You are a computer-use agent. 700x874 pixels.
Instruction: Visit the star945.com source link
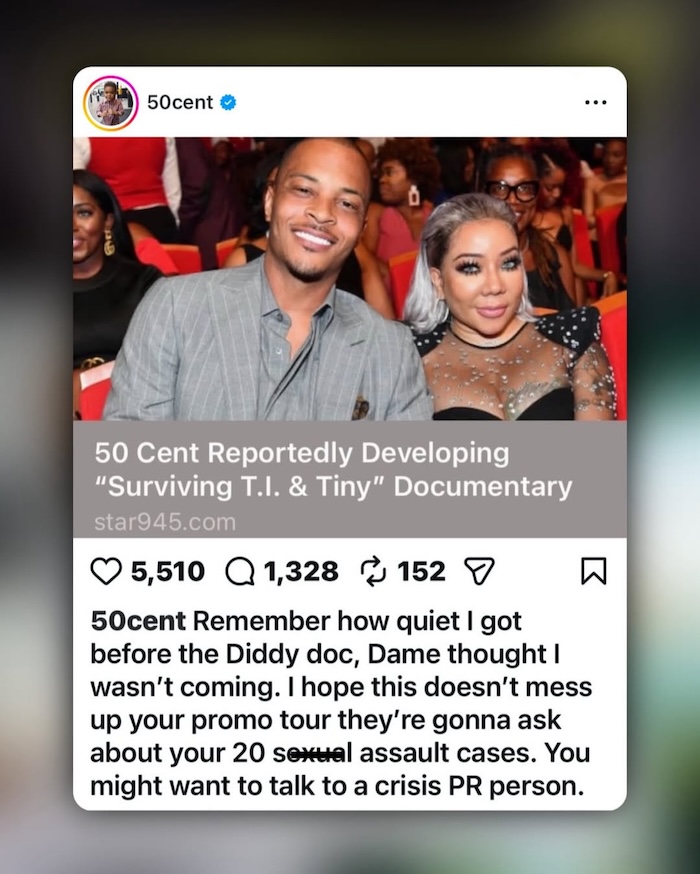pos(165,523)
